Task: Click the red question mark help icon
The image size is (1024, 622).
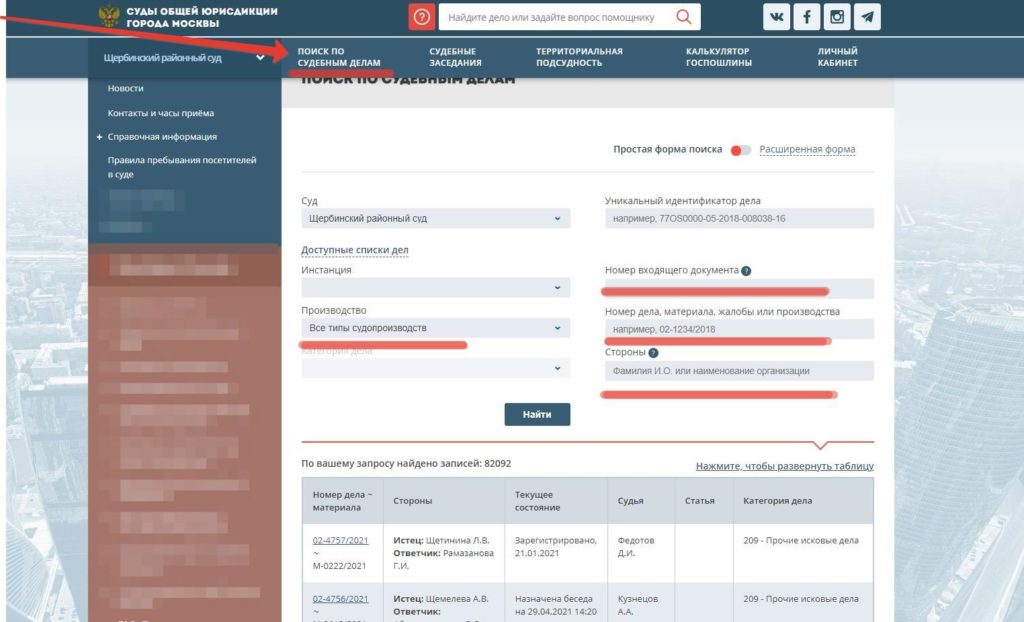Action: pyautogui.click(x=422, y=17)
